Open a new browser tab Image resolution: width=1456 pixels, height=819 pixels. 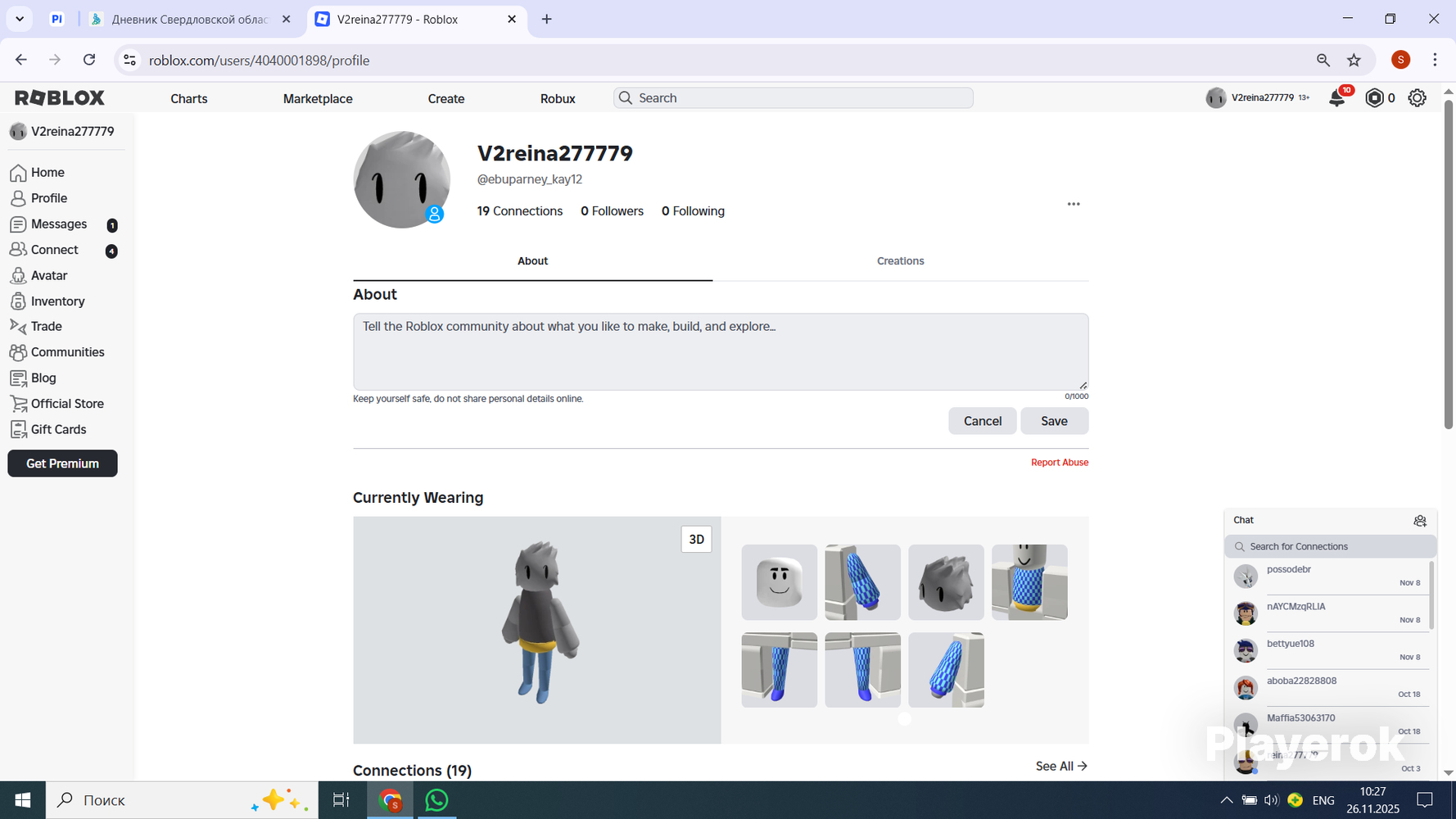coord(547,19)
